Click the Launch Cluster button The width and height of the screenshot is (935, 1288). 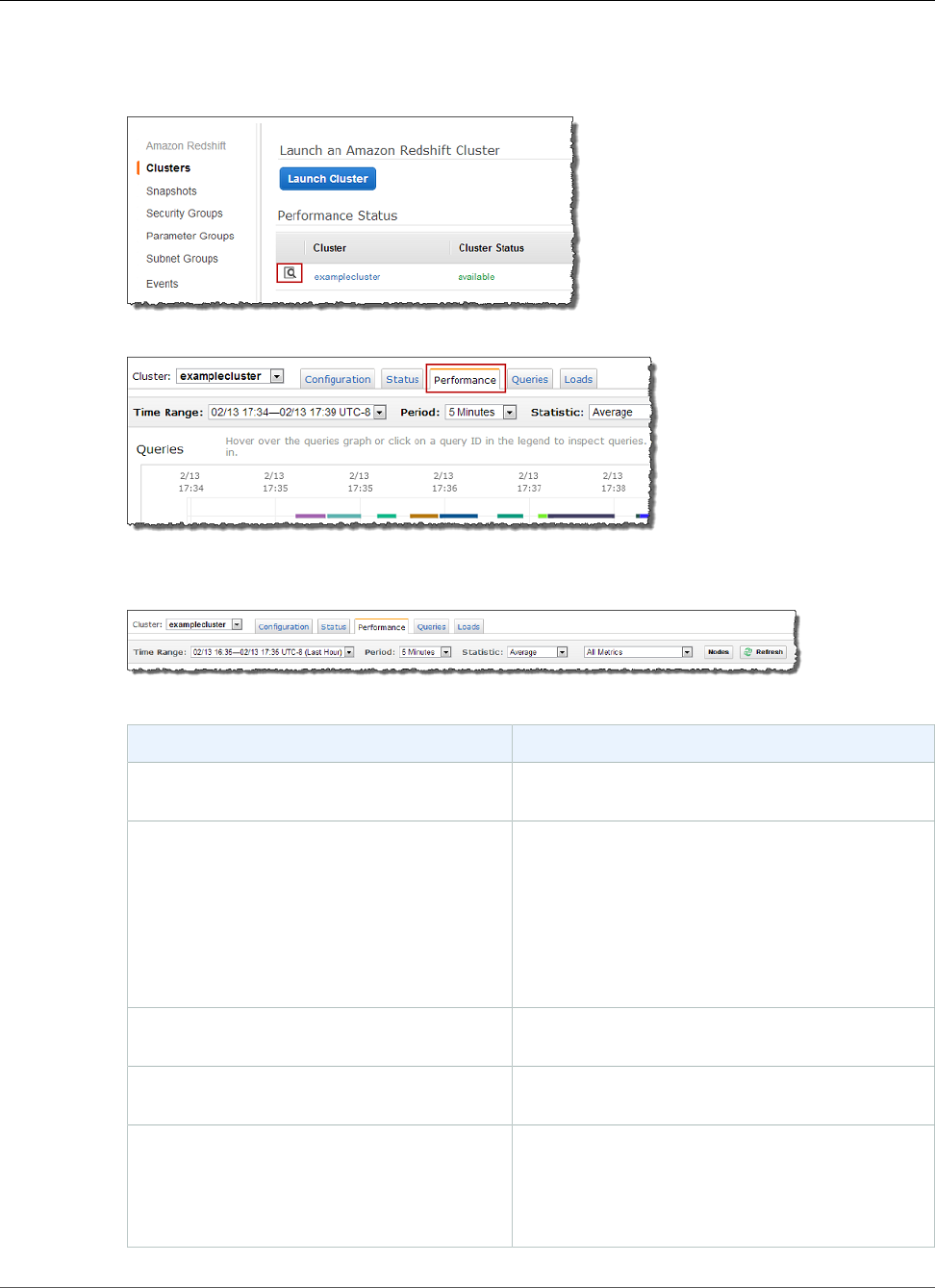[x=327, y=179]
